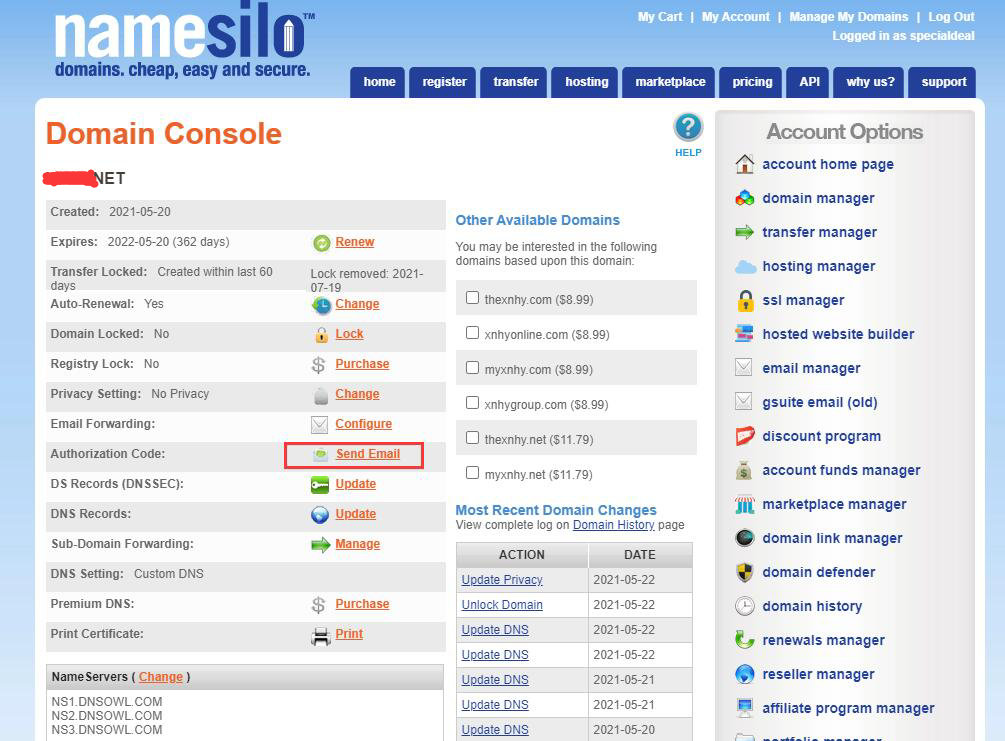Click the Unlock Domain action link
The image size is (1005, 741).
pyautogui.click(x=502, y=604)
